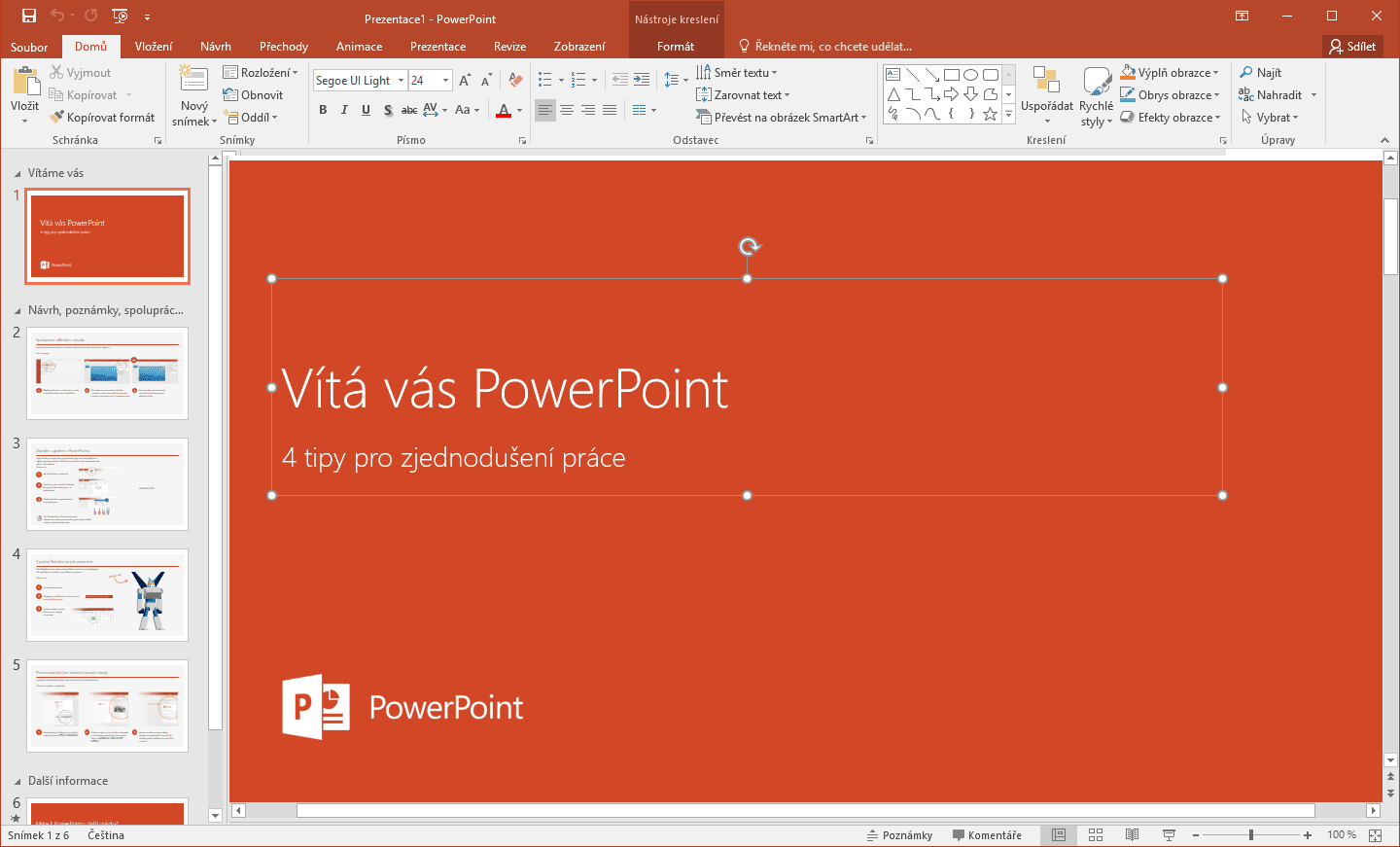Toggle underline formatting

366,110
